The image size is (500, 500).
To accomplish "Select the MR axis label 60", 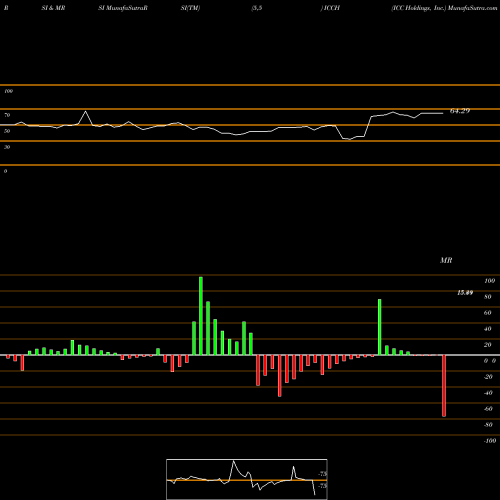I will coord(488,313).
